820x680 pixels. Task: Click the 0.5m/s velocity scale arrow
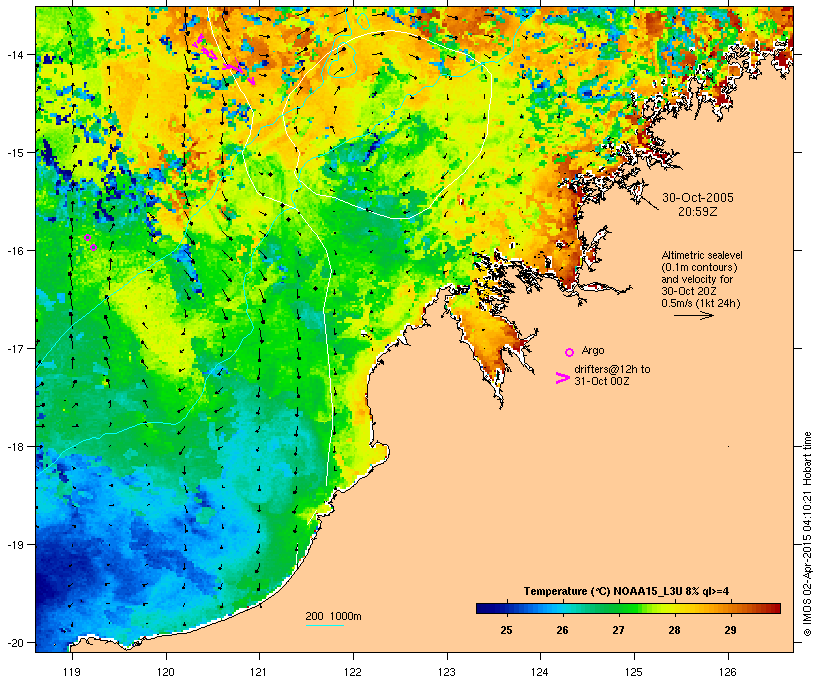click(x=693, y=315)
